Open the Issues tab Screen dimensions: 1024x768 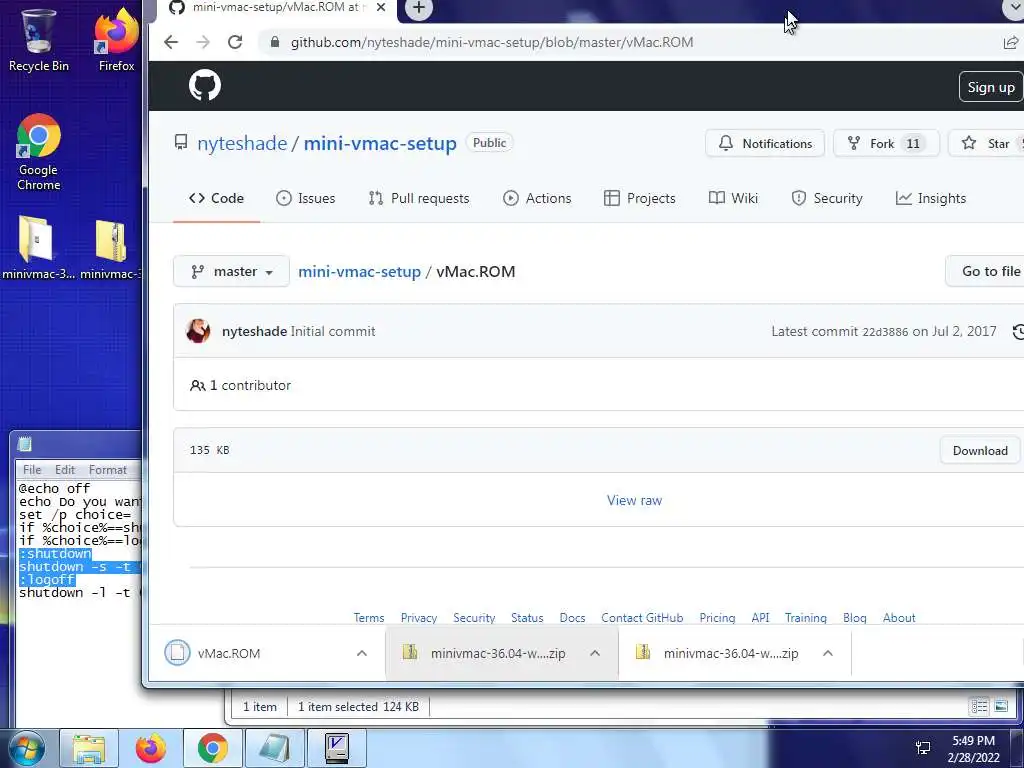[305, 199]
